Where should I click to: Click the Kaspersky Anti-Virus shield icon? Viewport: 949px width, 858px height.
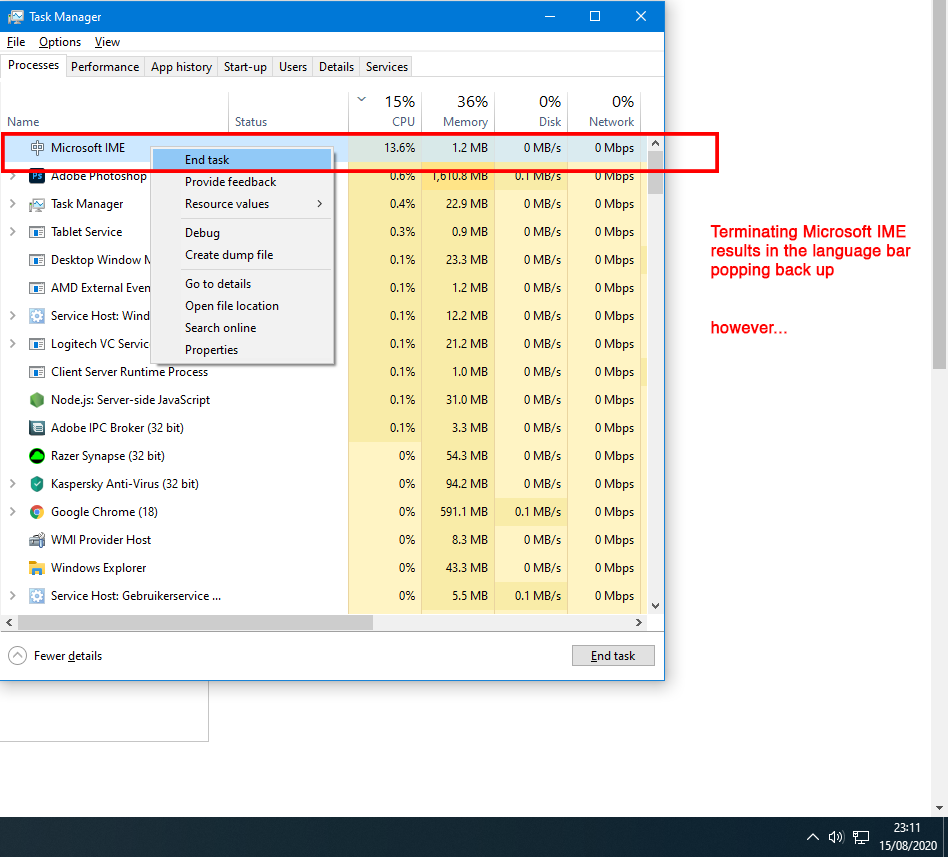pyautogui.click(x=37, y=484)
